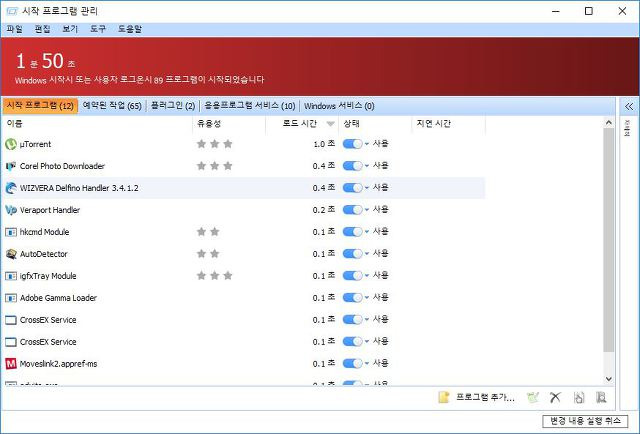This screenshot has width=640, height=434.
Task: Open µTorrent's status dropdown arrow
Action: 367,144
